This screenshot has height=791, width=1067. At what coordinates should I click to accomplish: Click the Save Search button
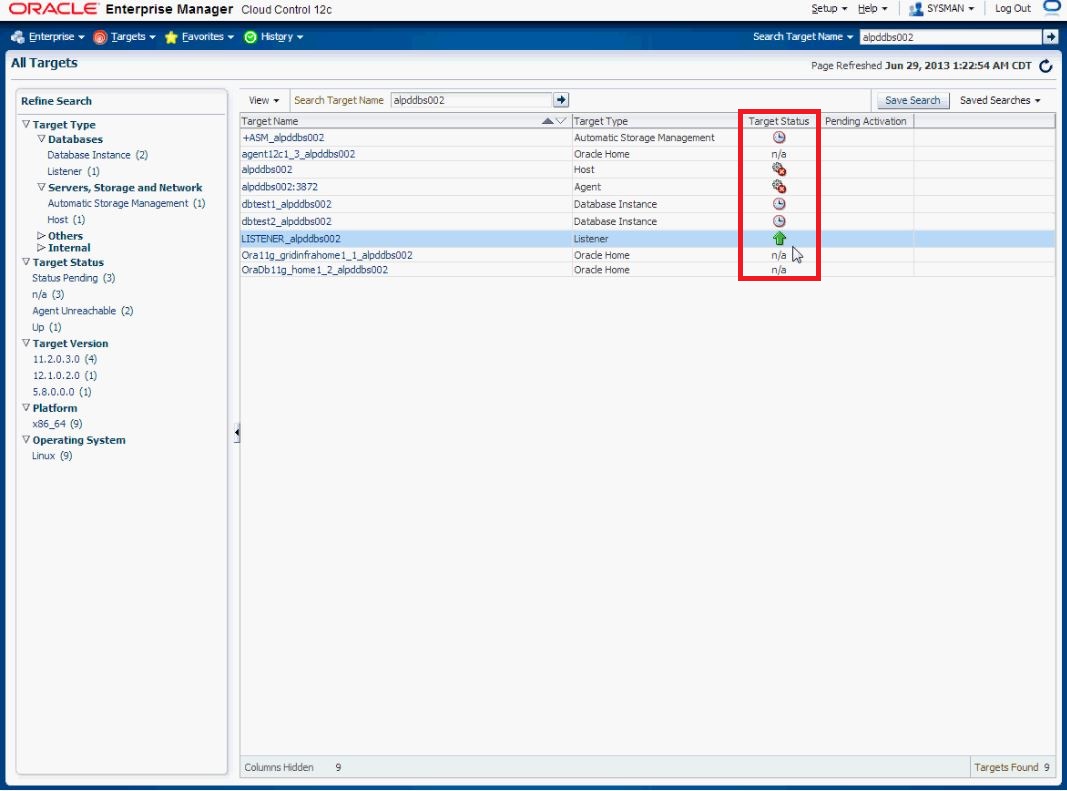coord(911,100)
